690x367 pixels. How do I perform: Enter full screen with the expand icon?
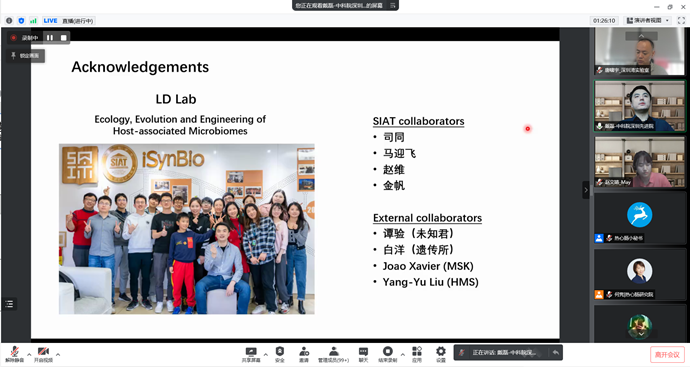tap(681, 21)
